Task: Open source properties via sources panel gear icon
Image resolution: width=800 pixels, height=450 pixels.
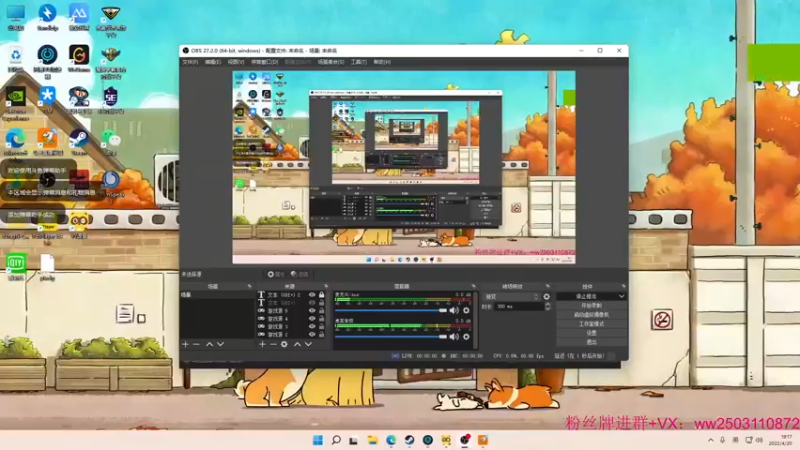Action: 284,344
